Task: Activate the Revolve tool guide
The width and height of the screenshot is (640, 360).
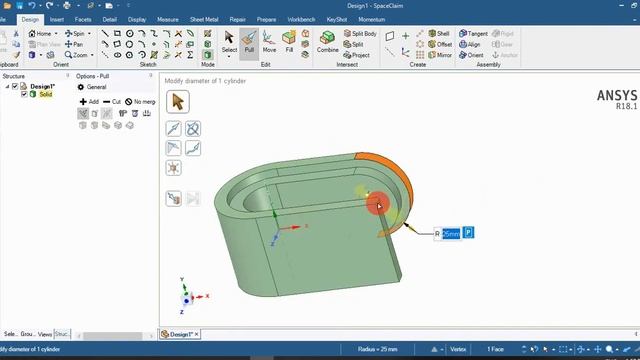Action: 193,129
